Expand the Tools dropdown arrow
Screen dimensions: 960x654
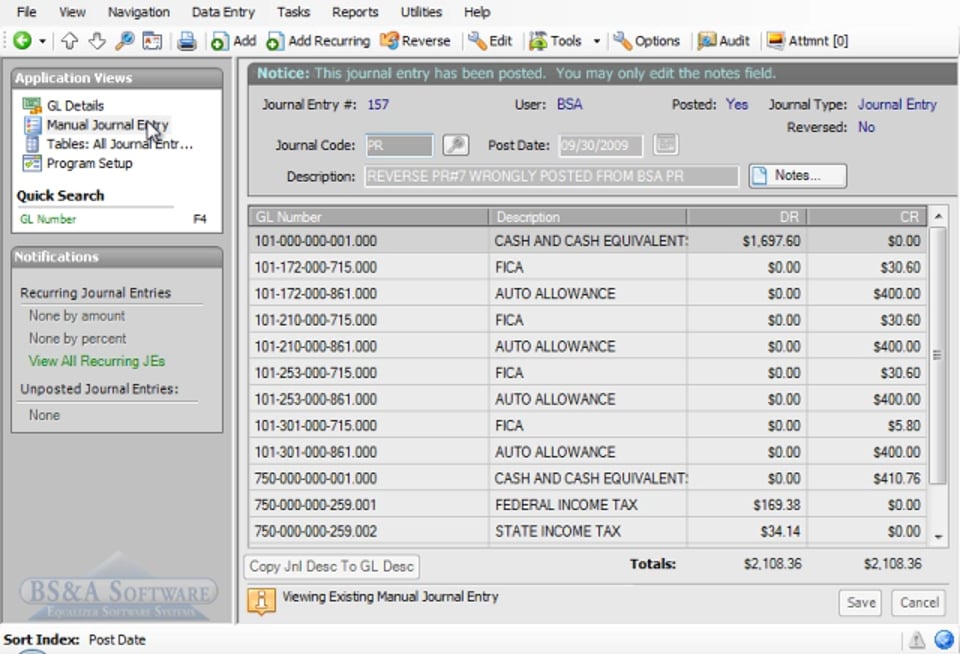click(596, 41)
